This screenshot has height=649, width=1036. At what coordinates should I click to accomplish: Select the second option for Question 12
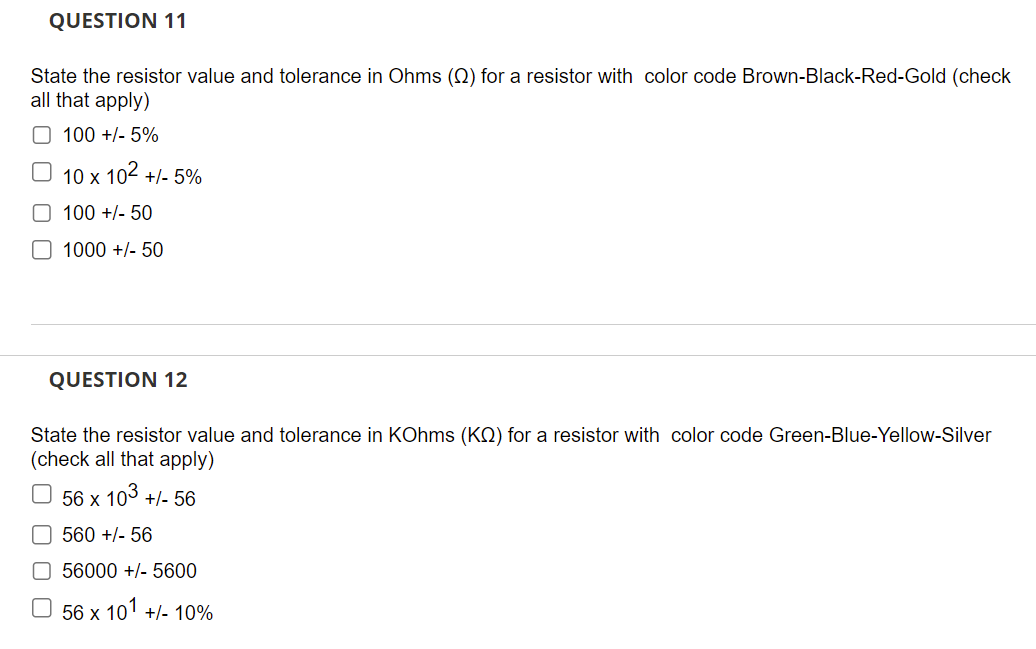click(x=41, y=534)
